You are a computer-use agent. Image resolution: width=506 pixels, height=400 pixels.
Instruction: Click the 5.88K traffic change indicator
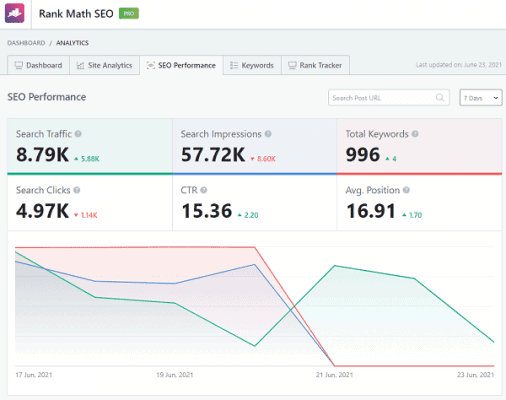click(87, 159)
